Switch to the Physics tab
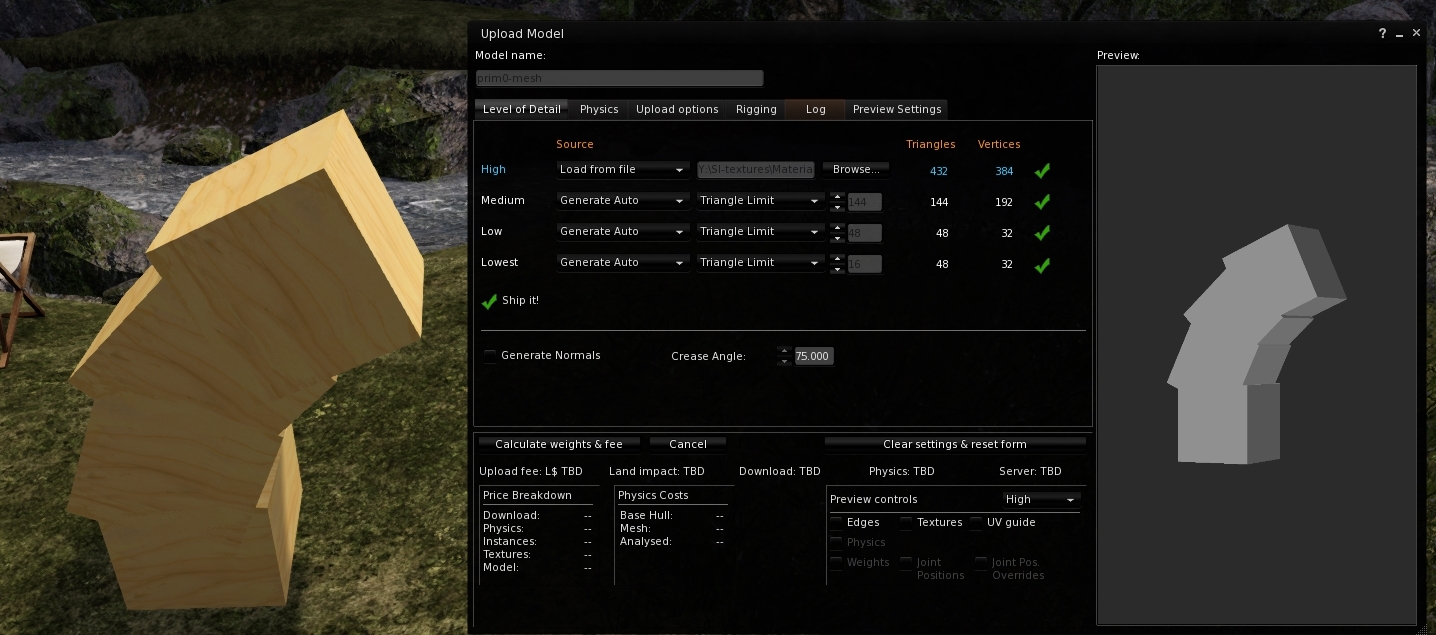The image size is (1436, 635). (599, 109)
